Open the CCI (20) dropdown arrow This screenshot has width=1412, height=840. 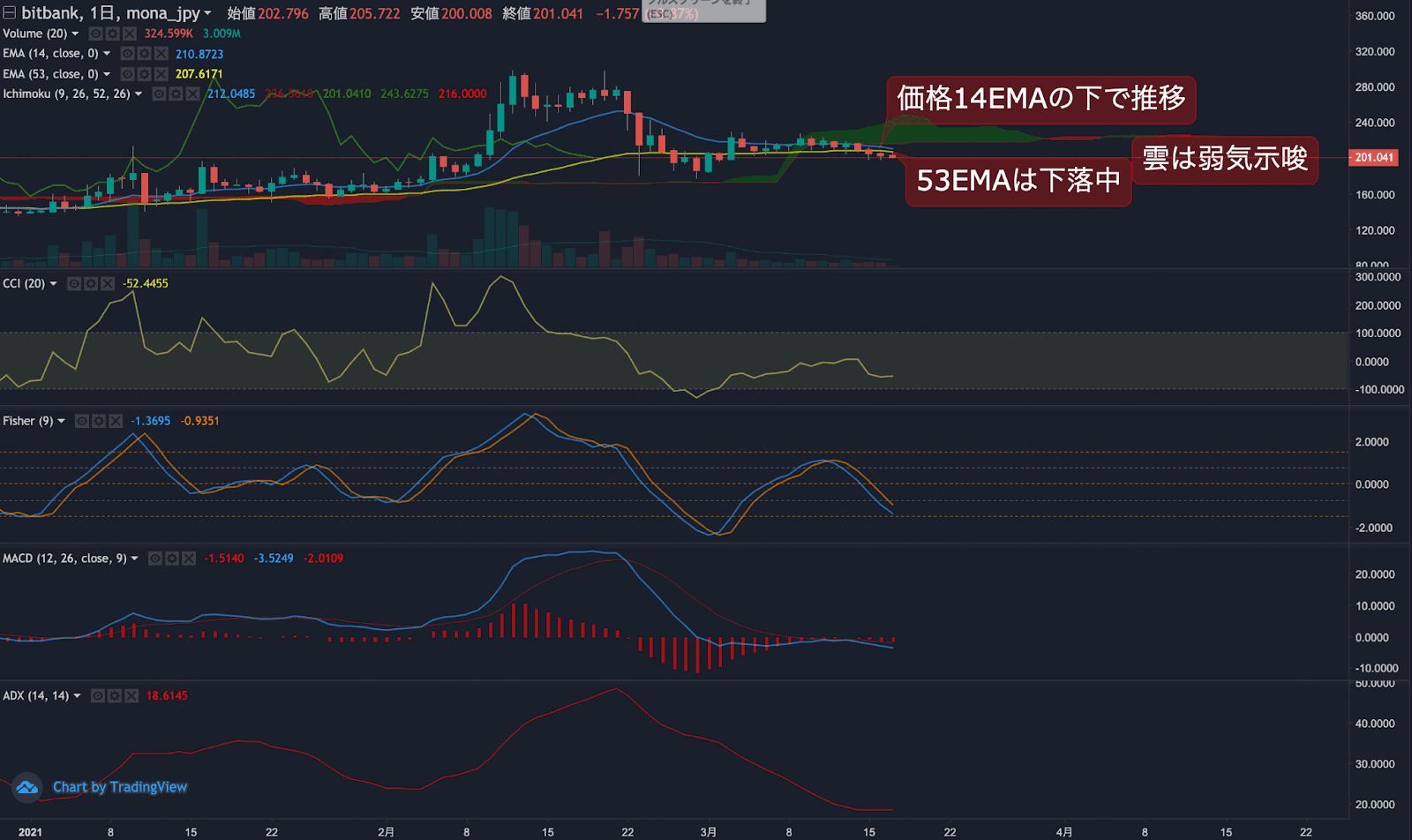[x=54, y=283]
